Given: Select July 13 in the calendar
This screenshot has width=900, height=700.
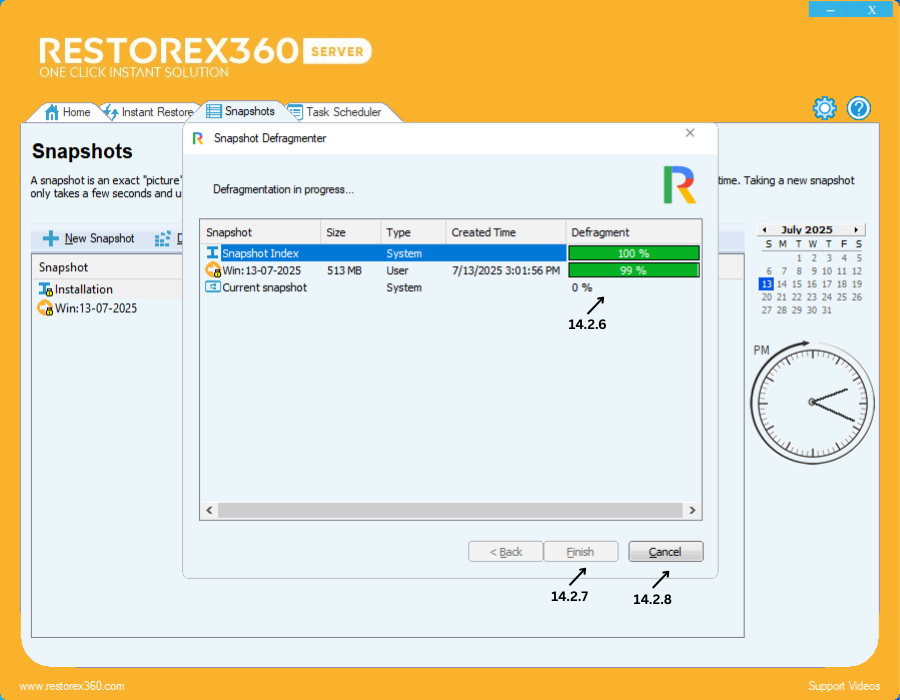Looking at the screenshot, I should pyautogui.click(x=766, y=284).
